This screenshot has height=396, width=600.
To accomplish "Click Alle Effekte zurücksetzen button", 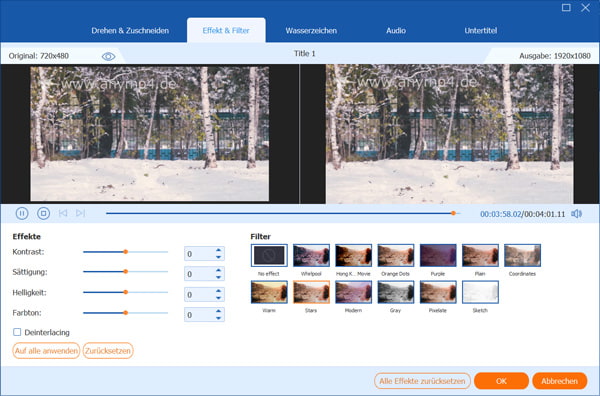I will [422, 381].
